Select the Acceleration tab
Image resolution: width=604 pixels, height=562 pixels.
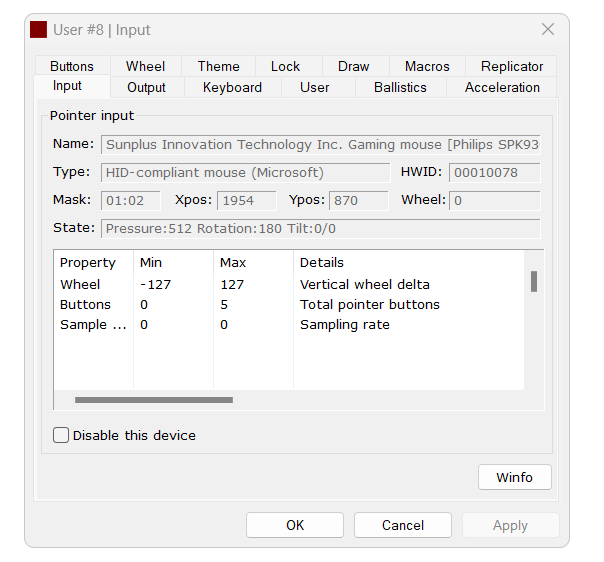pos(502,88)
